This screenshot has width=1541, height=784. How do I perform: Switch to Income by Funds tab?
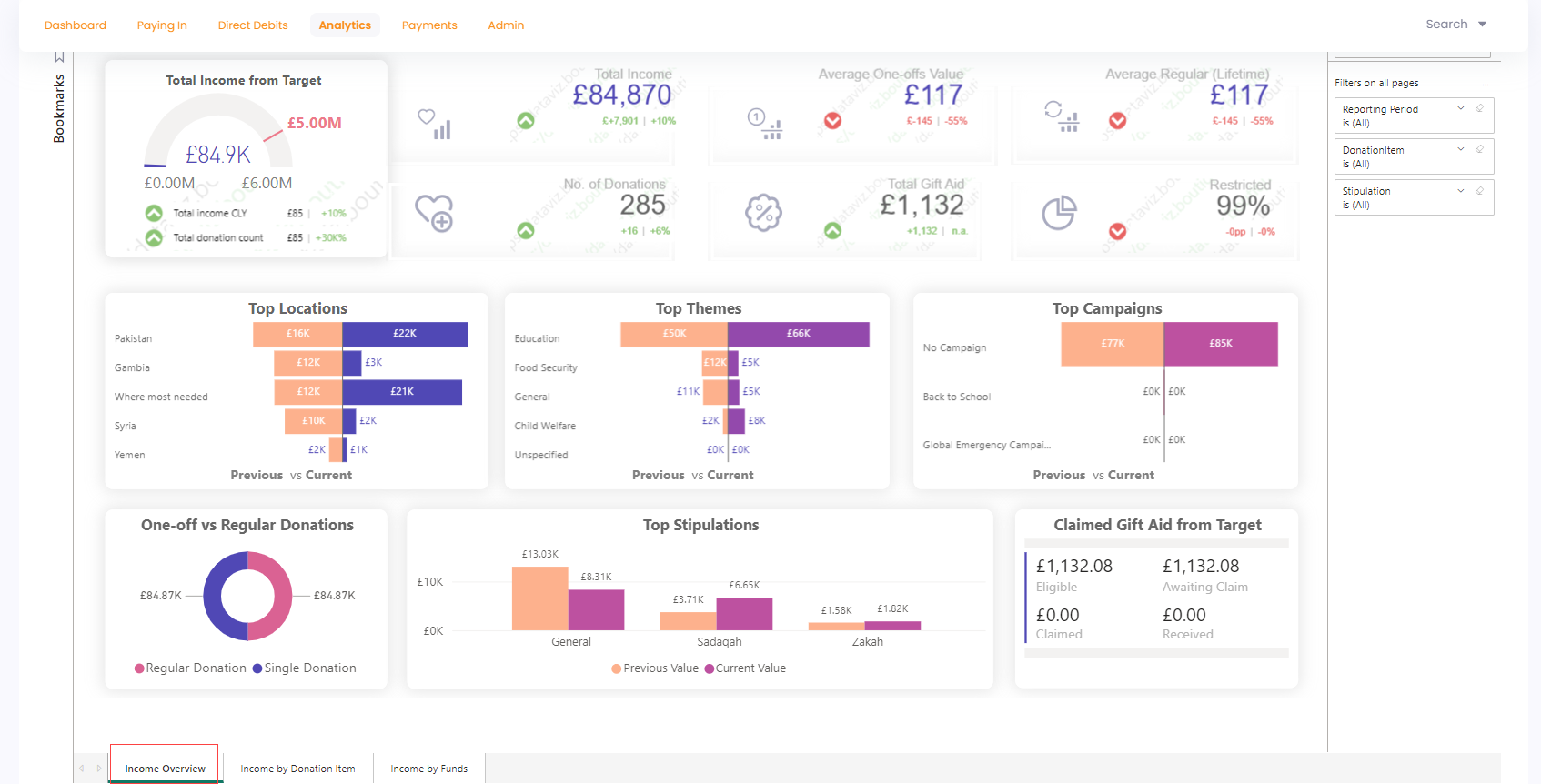point(428,769)
